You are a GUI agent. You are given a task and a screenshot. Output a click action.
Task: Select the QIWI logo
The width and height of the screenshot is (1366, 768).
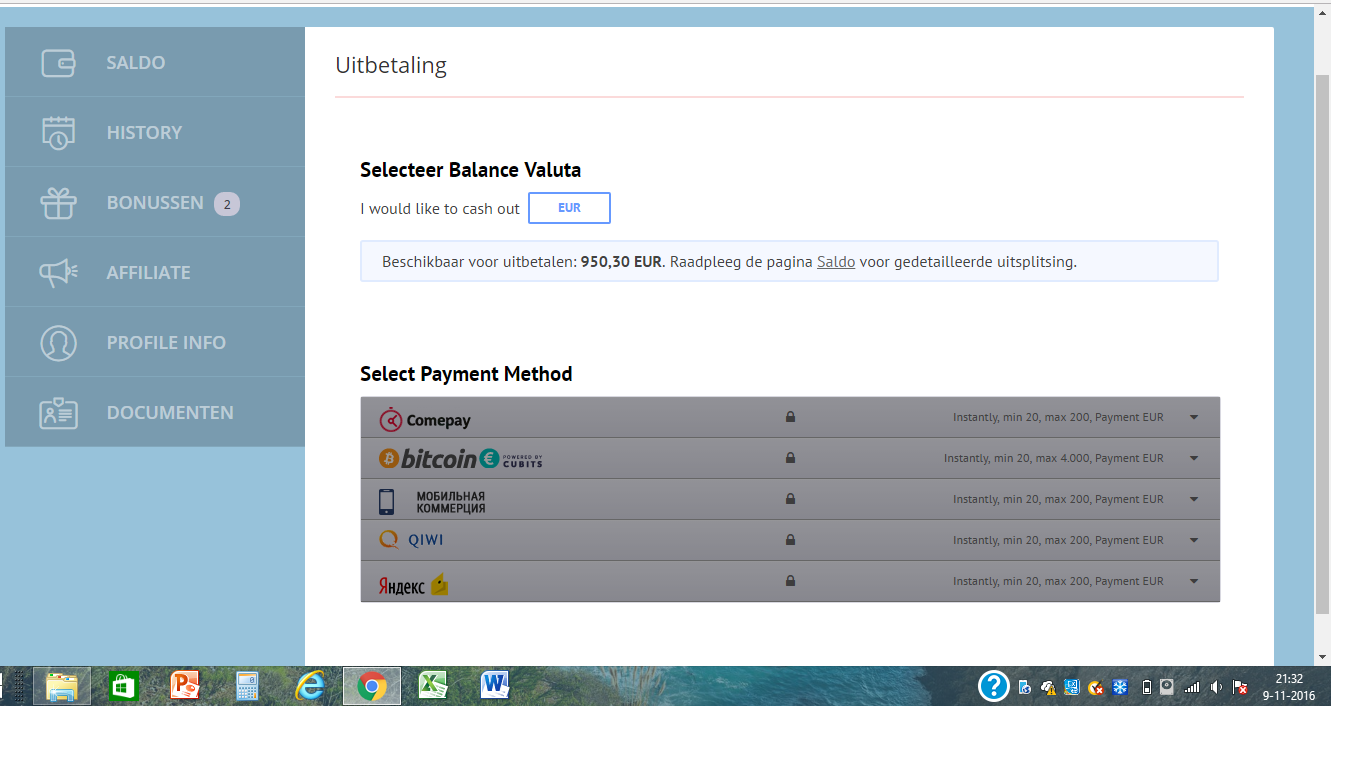click(x=411, y=540)
